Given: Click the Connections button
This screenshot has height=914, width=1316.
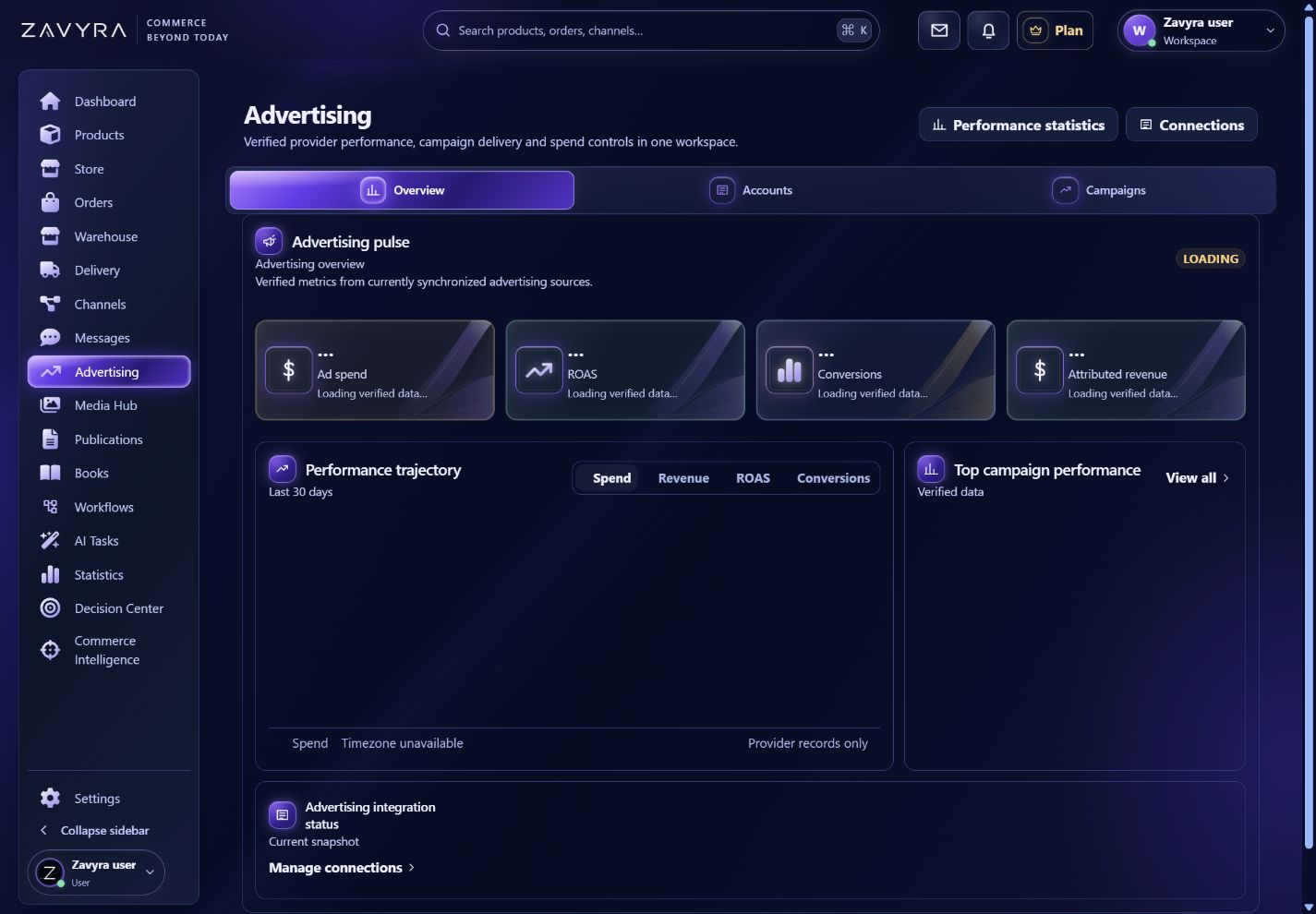Looking at the screenshot, I should coord(1191,125).
